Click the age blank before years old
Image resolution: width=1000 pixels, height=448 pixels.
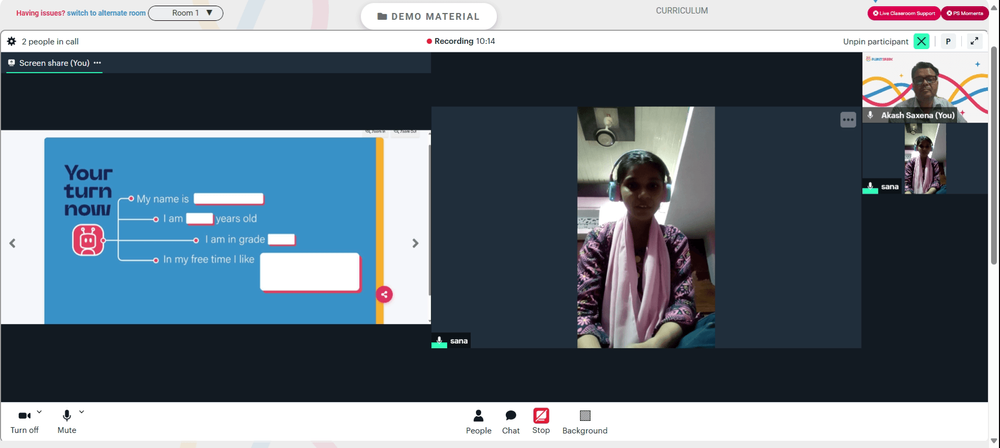click(x=200, y=219)
